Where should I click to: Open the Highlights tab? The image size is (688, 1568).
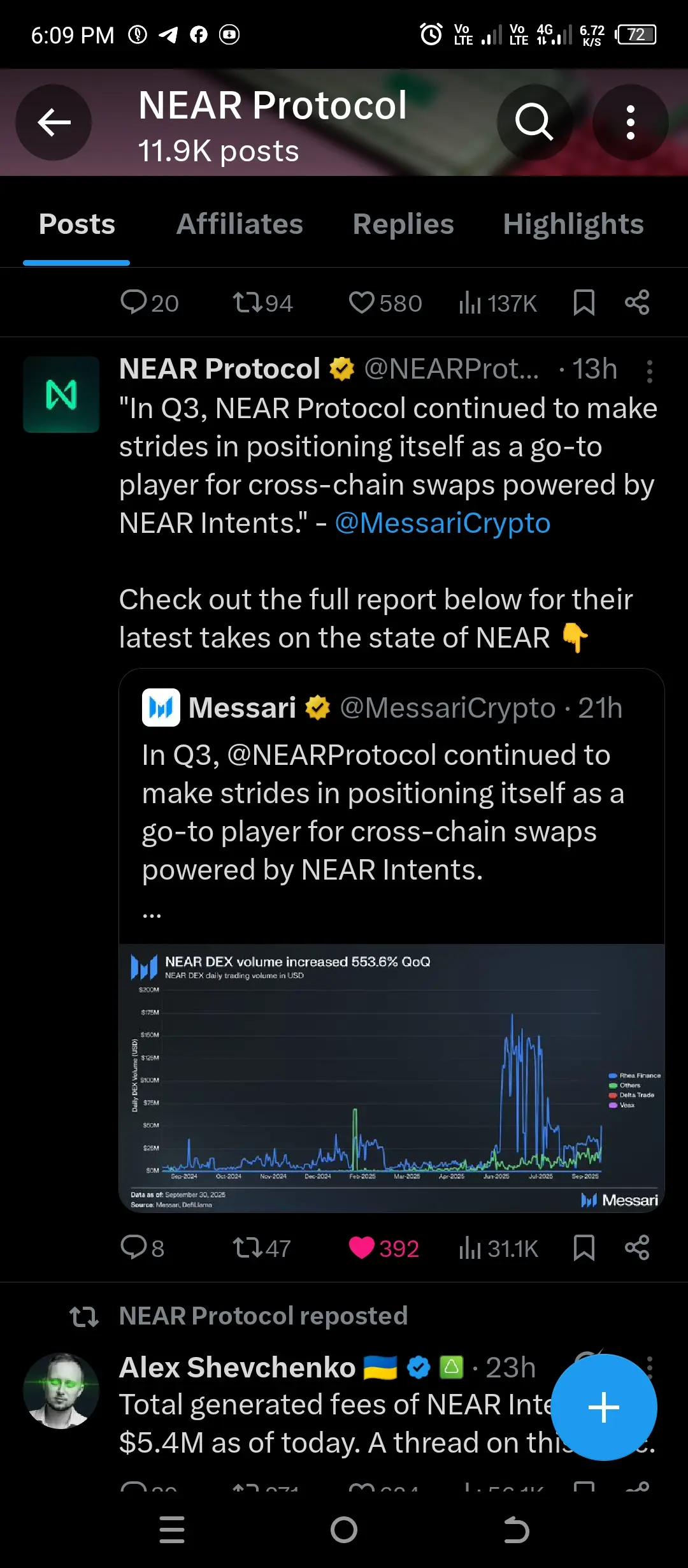[573, 224]
